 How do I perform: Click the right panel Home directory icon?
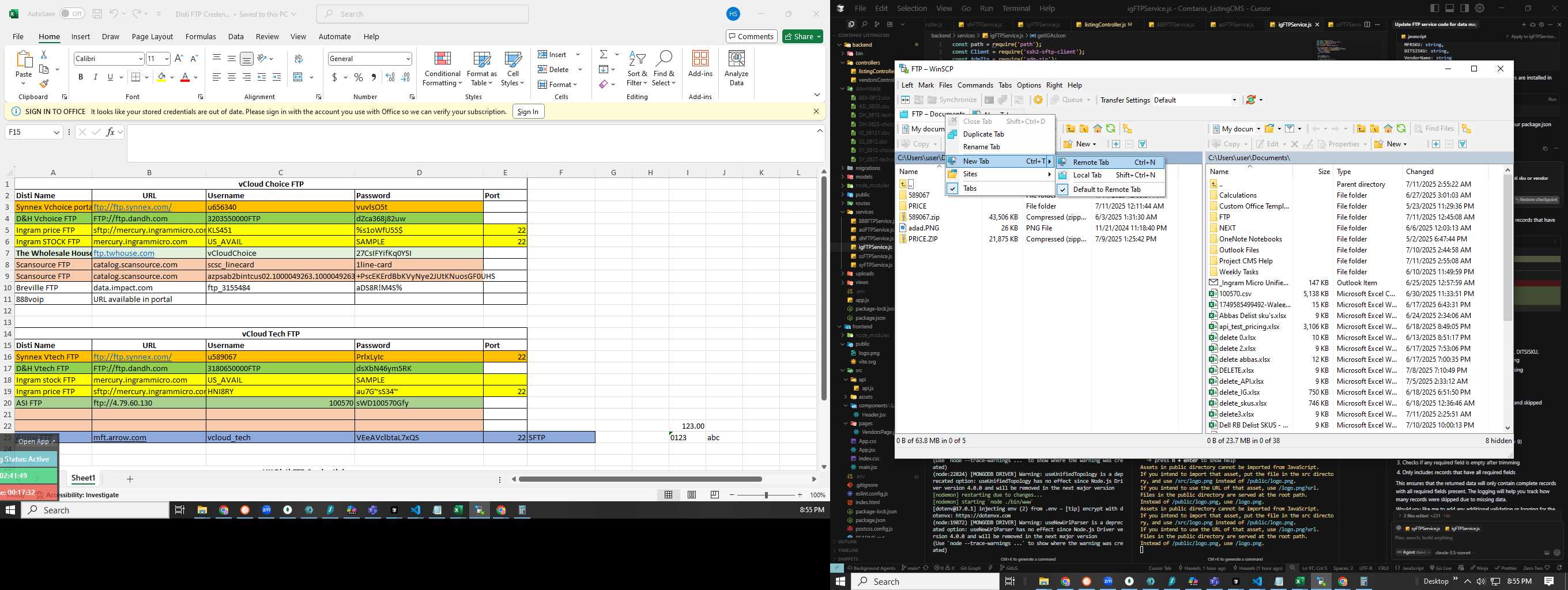[x=1388, y=128]
